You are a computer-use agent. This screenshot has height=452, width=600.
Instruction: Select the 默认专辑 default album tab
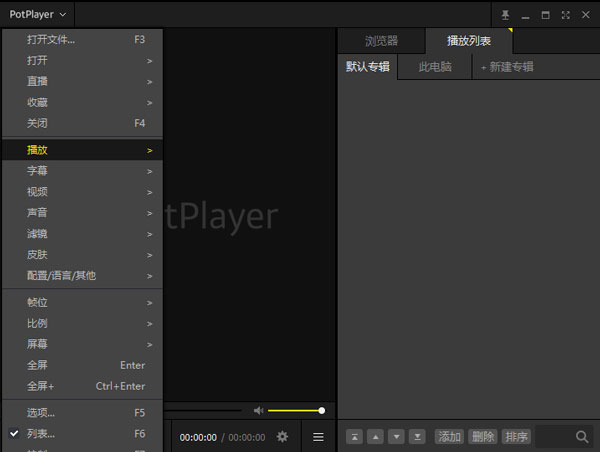coord(368,67)
